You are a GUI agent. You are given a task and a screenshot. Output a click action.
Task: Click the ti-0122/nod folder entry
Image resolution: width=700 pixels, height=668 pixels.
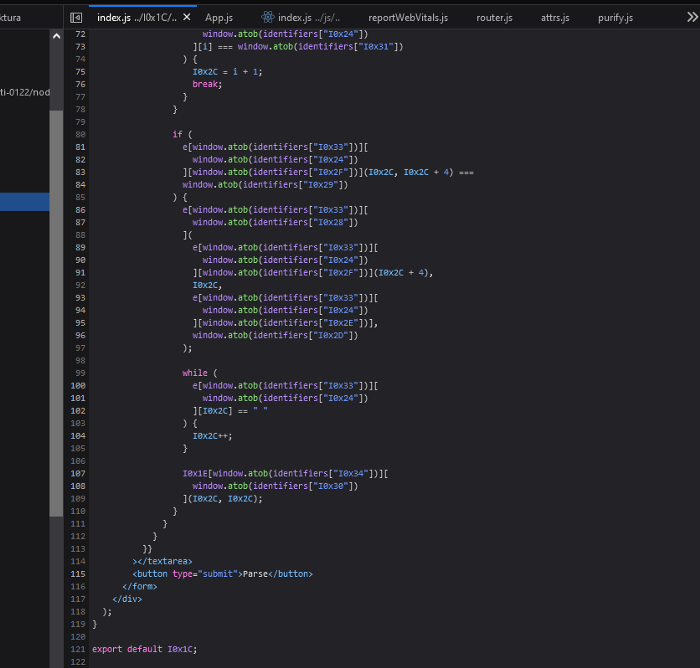coord(24,92)
